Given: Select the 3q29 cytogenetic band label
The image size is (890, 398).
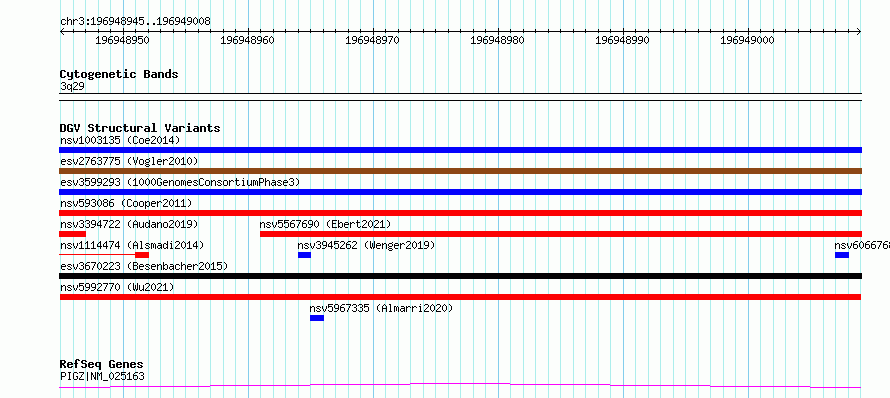Looking at the screenshot, I should coord(72,86).
